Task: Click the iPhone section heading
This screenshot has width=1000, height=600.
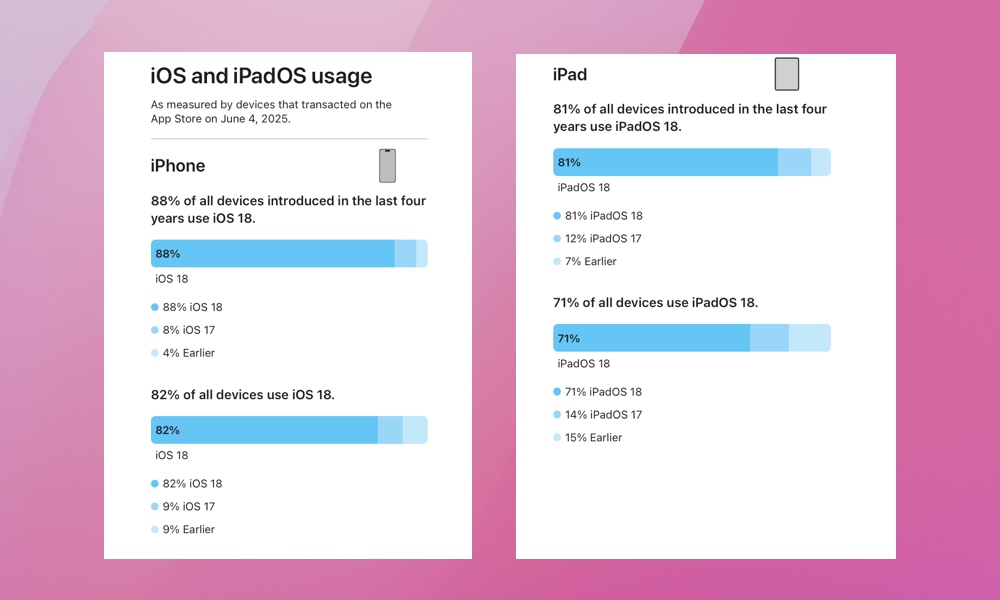Action: coord(178,166)
